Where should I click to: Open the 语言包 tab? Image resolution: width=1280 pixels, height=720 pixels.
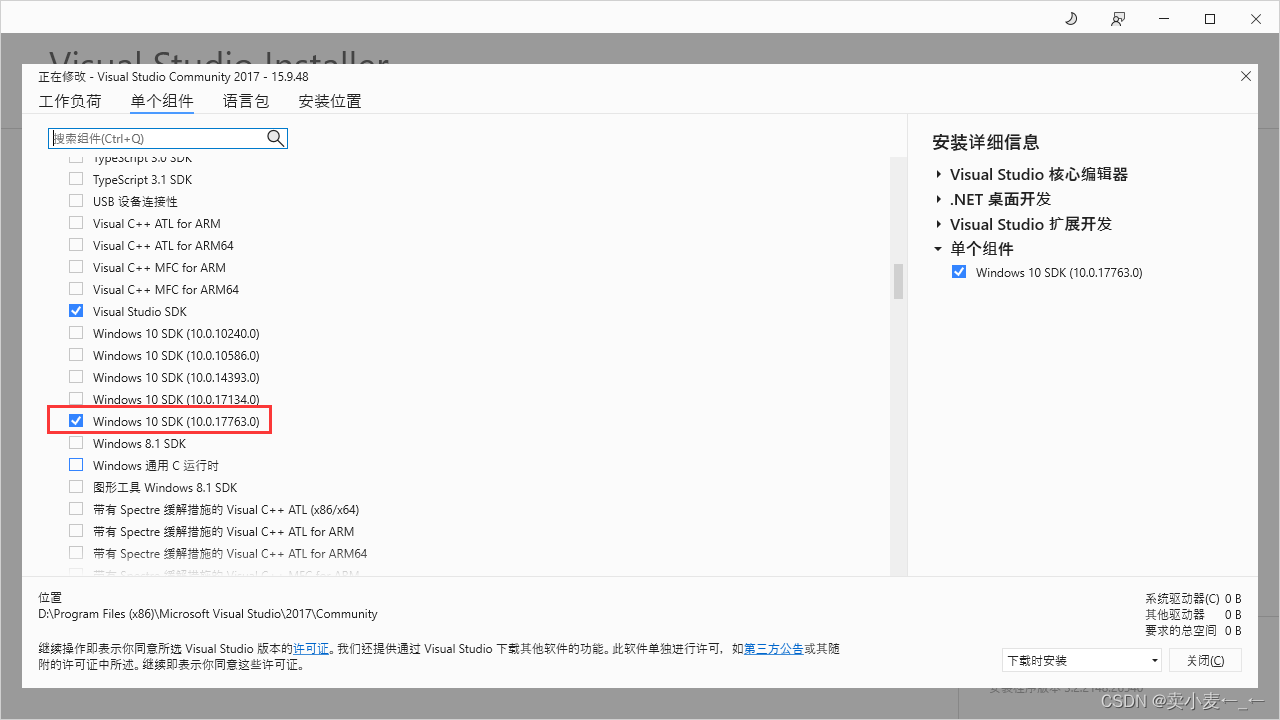click(x=246, y=101)
